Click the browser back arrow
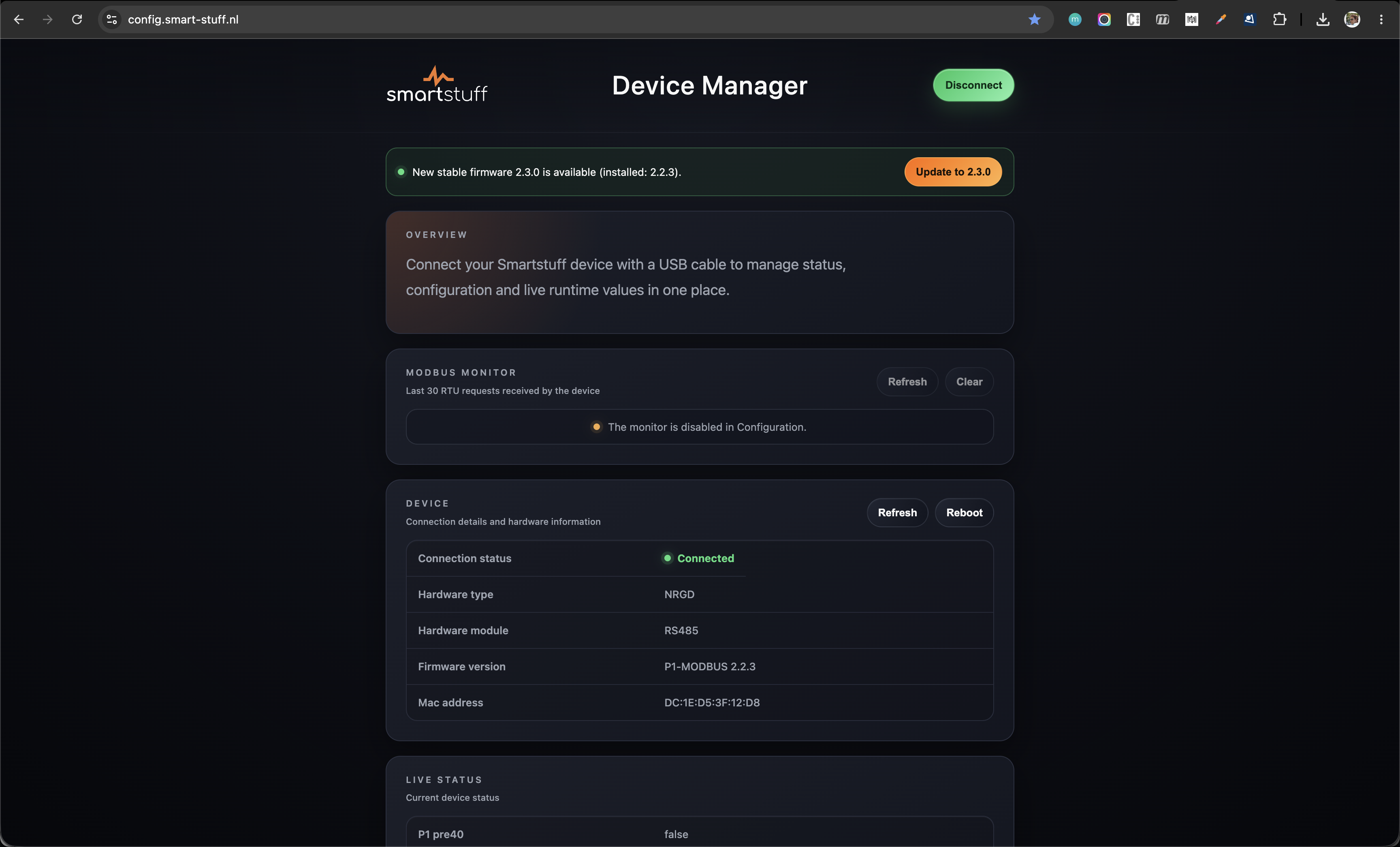1400x847 pixels. pyautogui.click(x=19, y=19)
